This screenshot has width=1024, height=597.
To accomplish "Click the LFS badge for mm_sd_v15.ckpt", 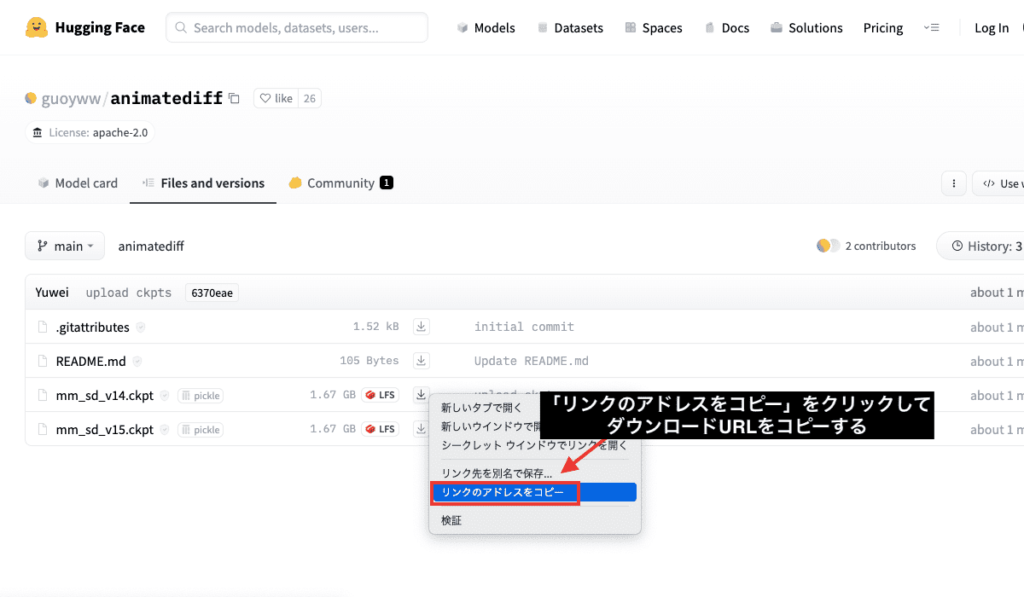I will click(380, 428).
